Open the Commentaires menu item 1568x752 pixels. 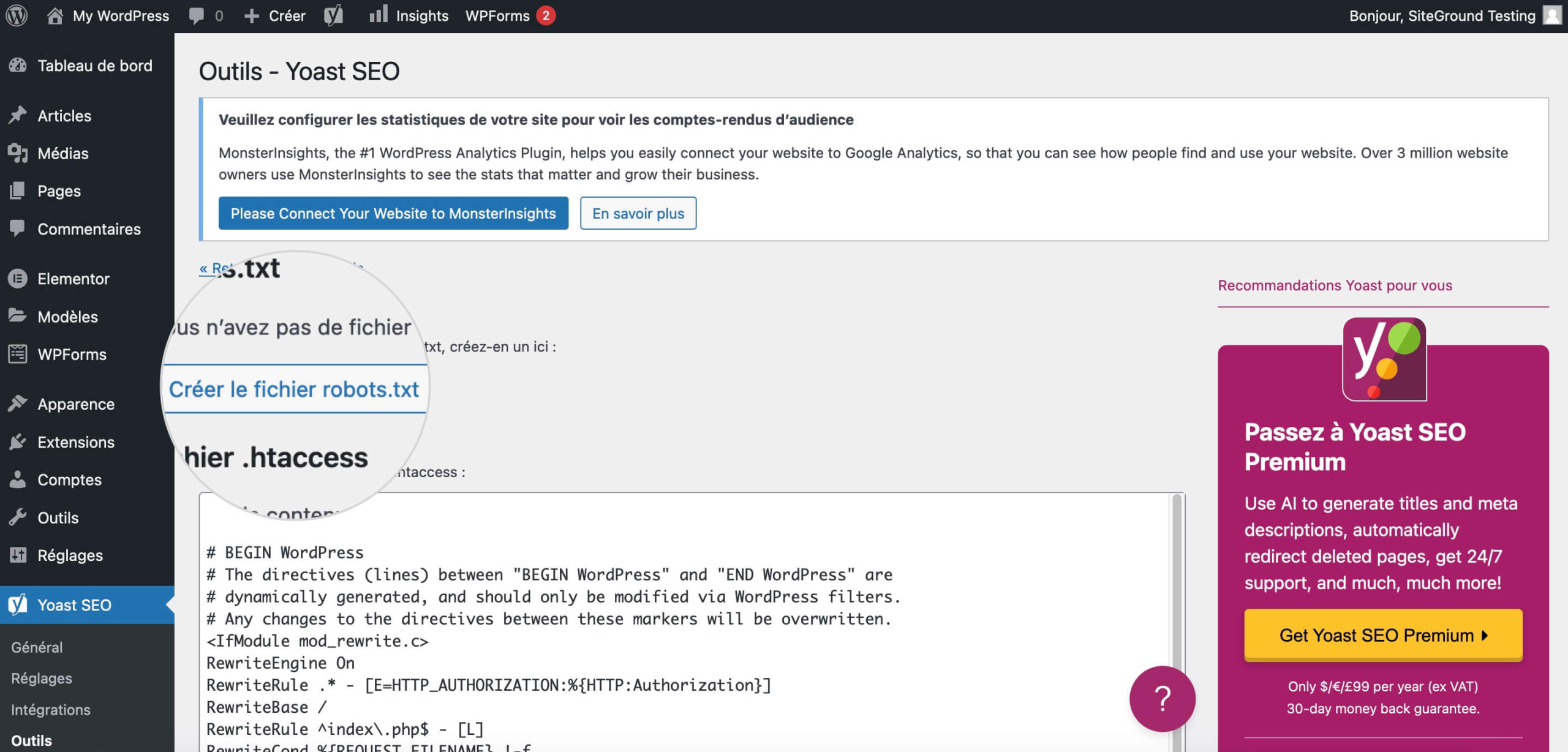pos(87,229)
